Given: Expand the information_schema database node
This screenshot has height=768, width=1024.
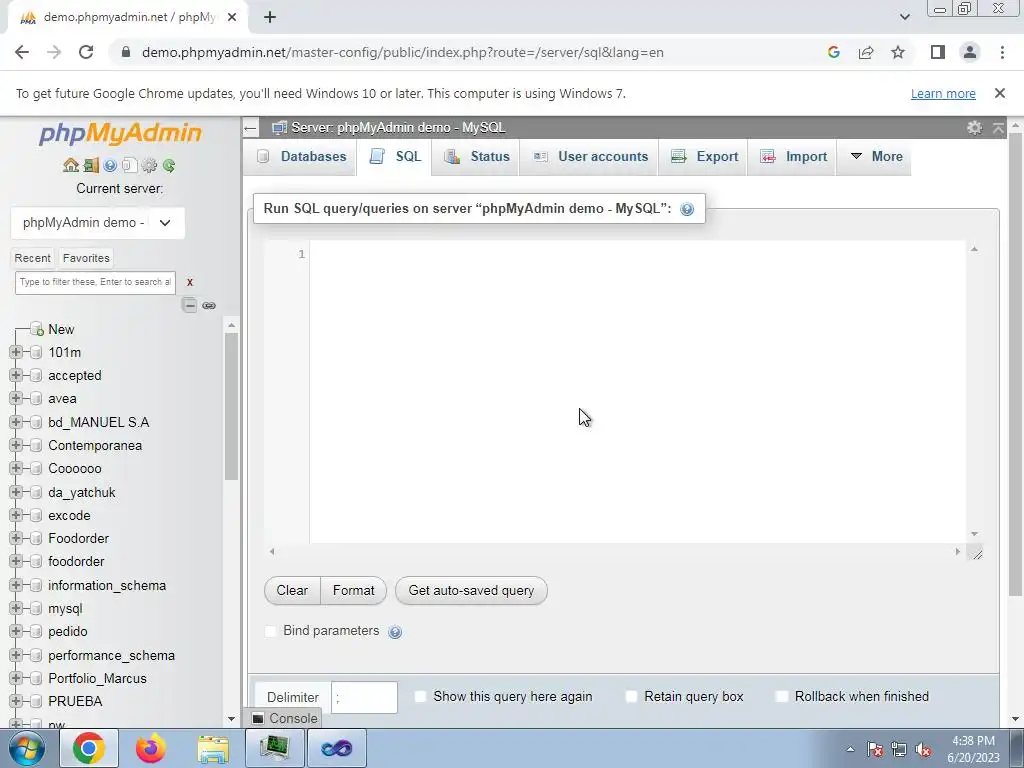Looking at the screenshot, I should pos(16,585).
